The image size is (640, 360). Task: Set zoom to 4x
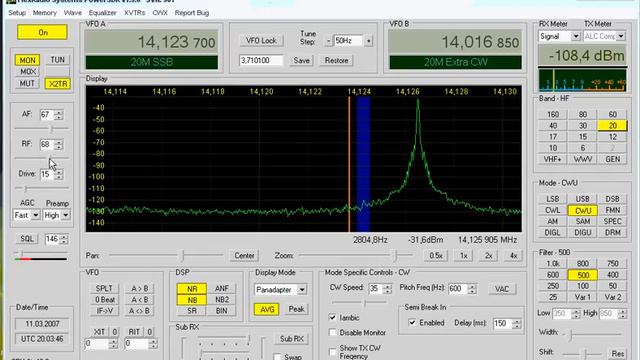[513, 256]
